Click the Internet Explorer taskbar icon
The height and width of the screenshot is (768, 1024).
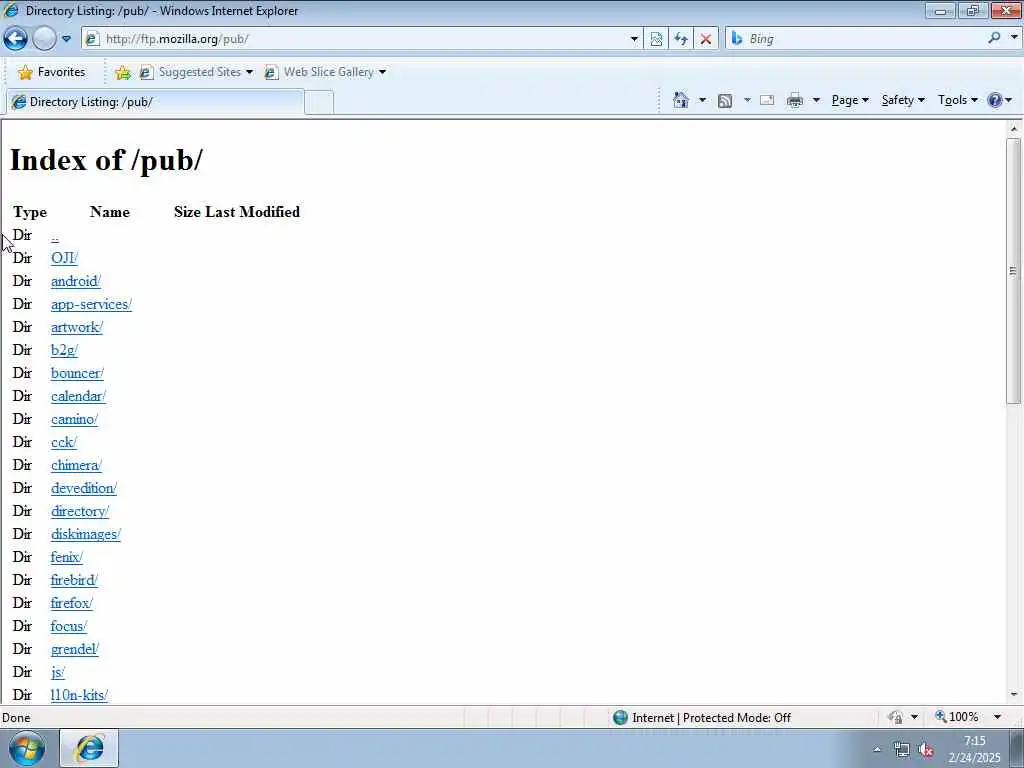point(89,748)
